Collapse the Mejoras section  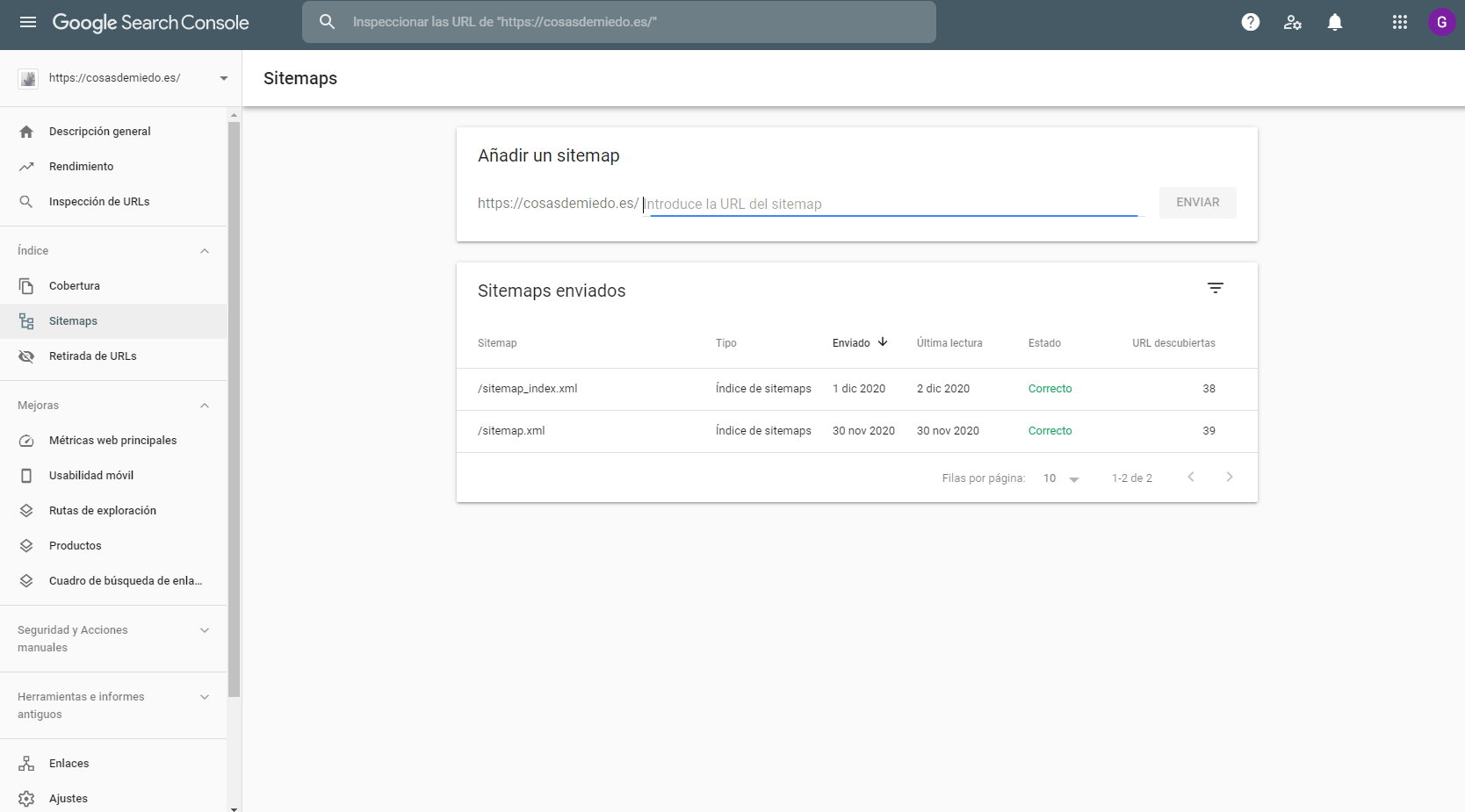click(x=205, y=406)
